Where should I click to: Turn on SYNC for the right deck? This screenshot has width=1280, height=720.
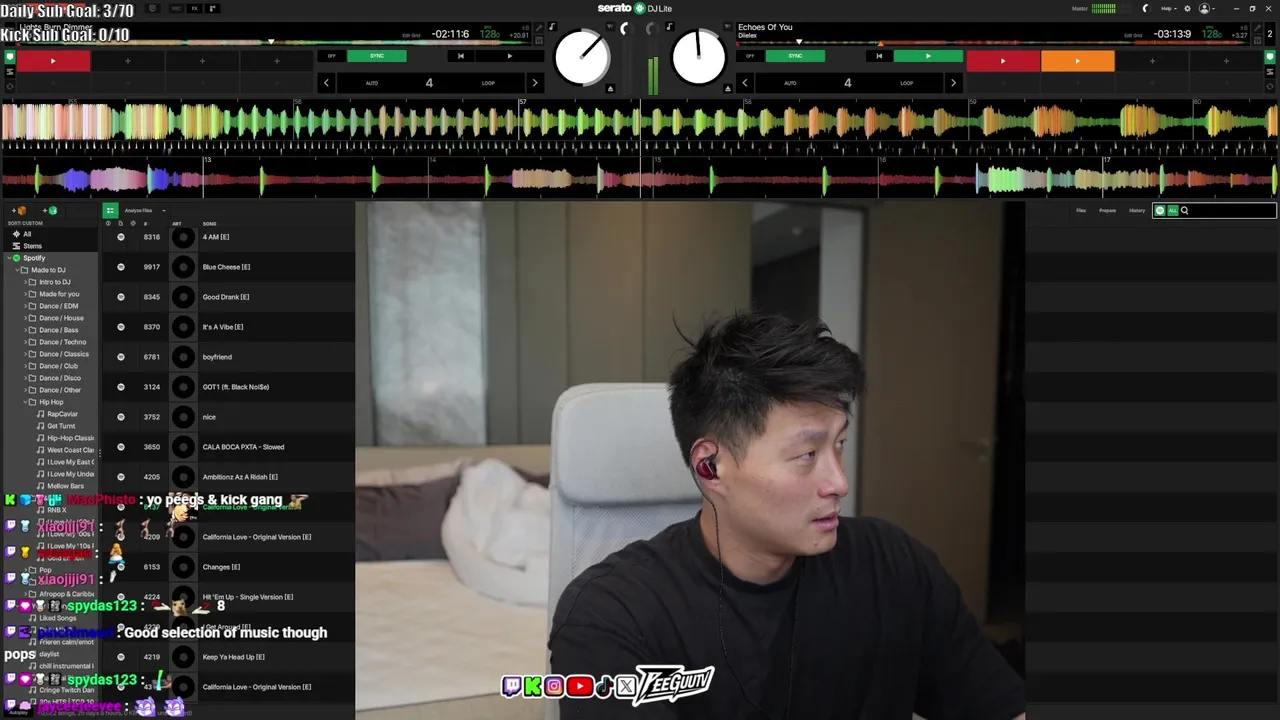point(795,56)
